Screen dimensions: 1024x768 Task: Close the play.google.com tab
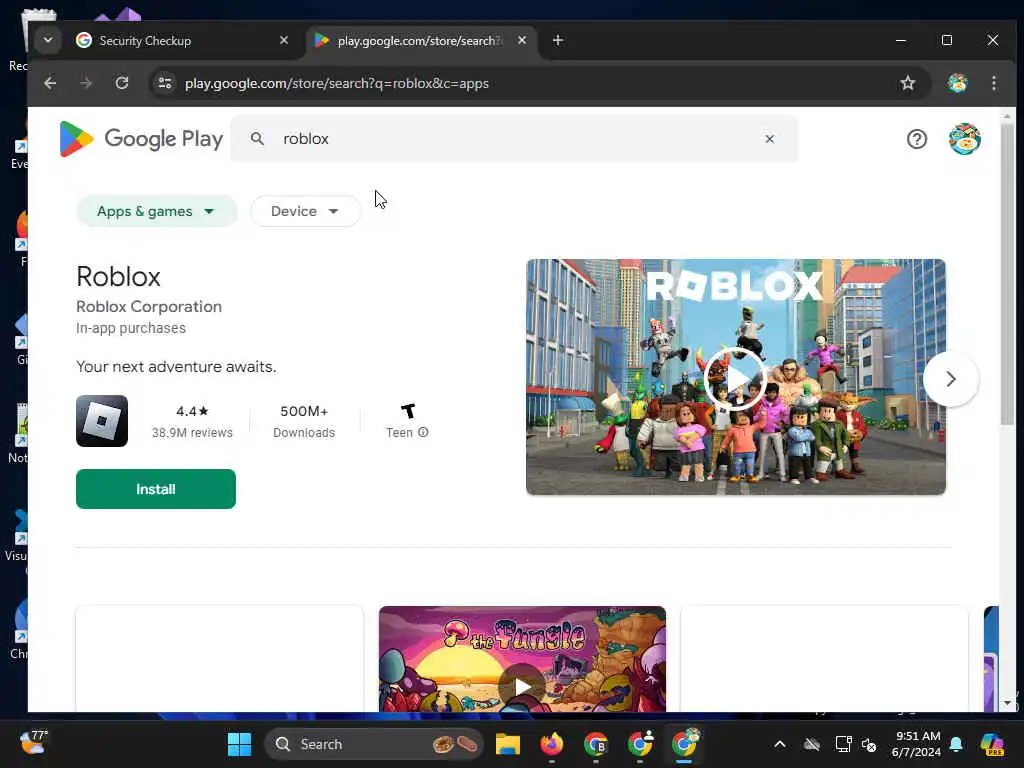point(522,40)
